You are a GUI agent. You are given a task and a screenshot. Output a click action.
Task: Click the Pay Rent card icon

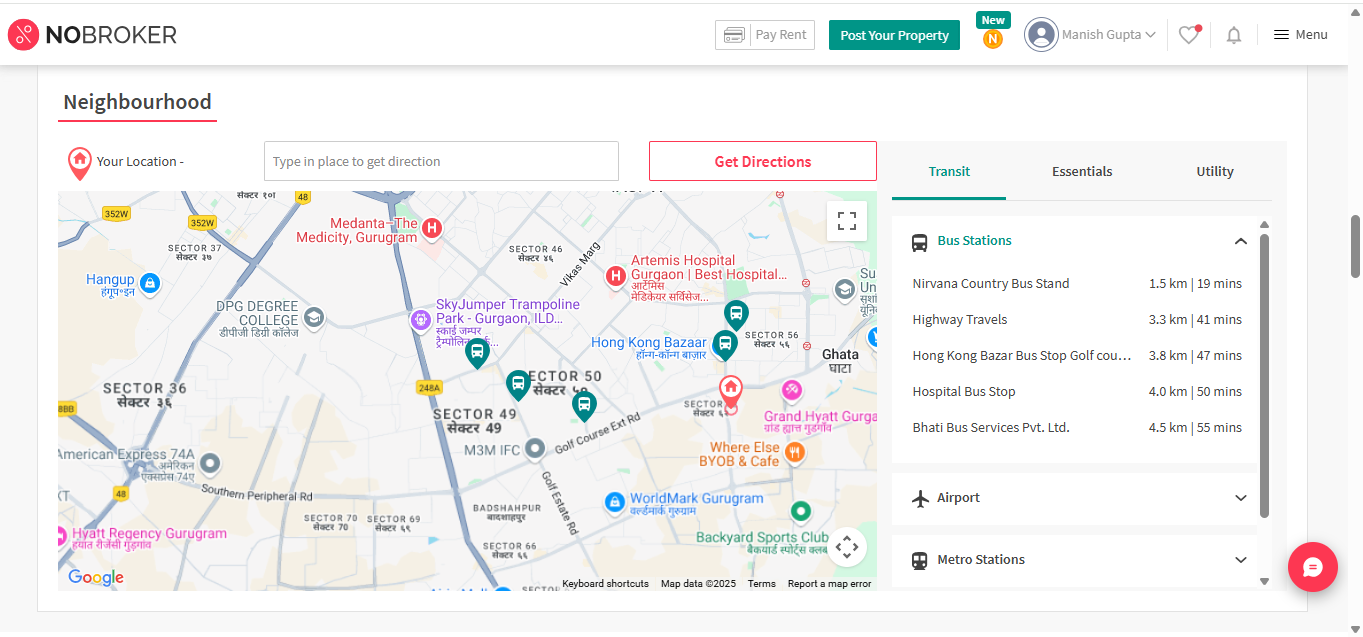click(734, 35)
